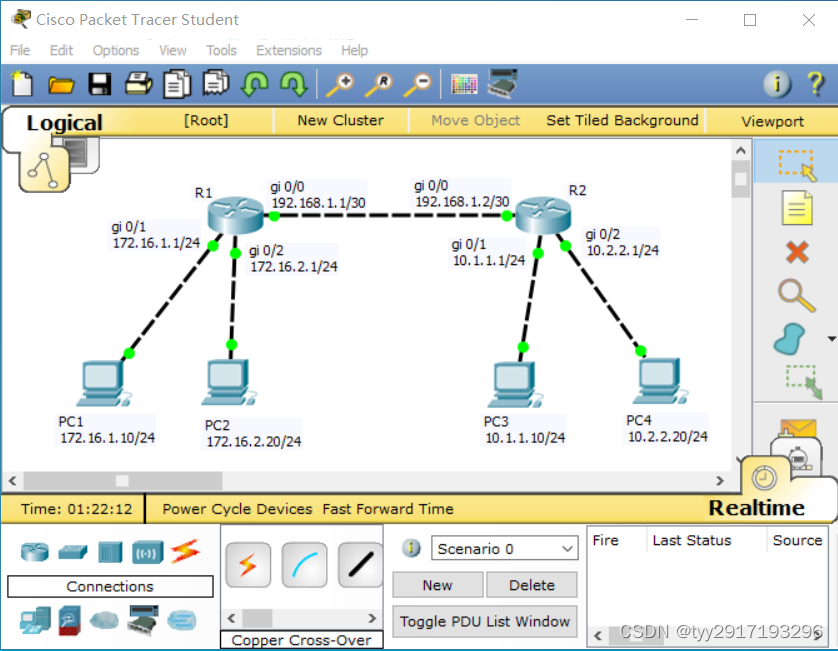Viewport: 838px width, 651px height.
Task: Click the Zoom In toolbar icon
Action: click(340, 84)
